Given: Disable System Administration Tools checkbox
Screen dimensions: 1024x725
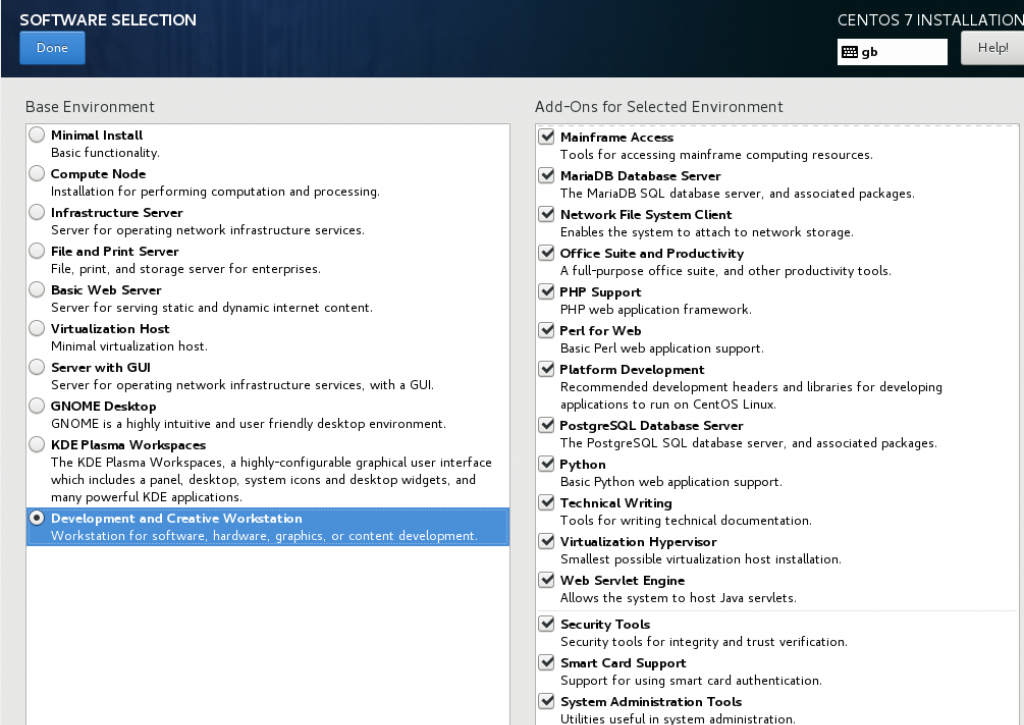Looking at the screenshot, I should (x=547, y=701).
